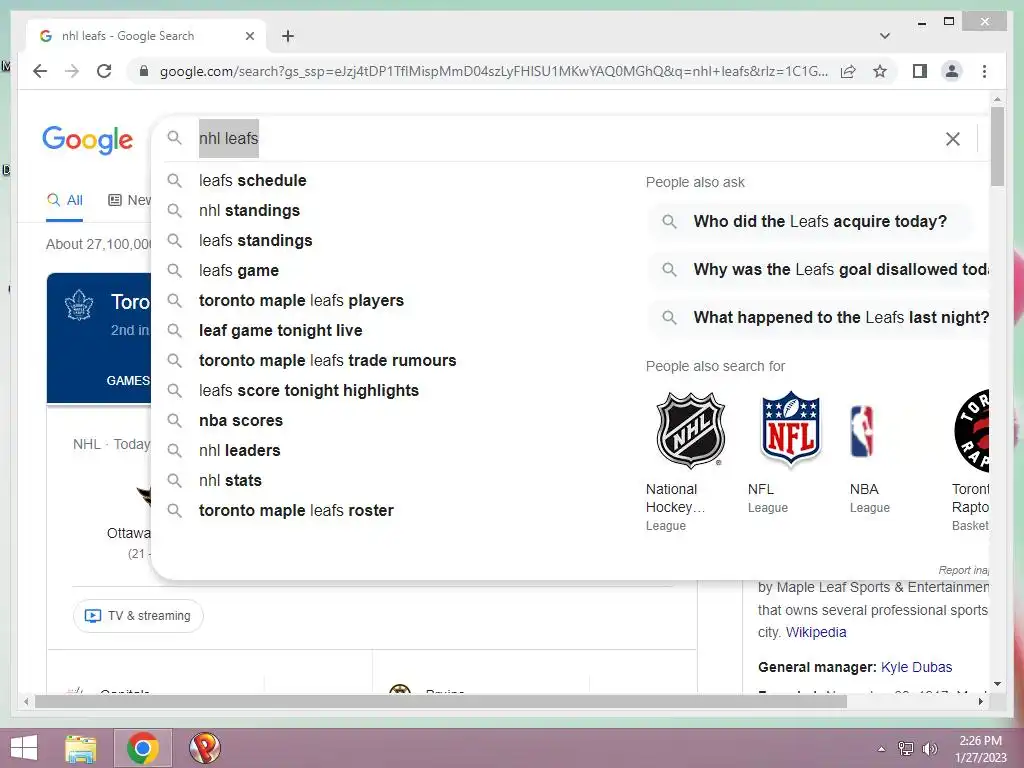Click the share page icon in address bar

pos(848,71)
